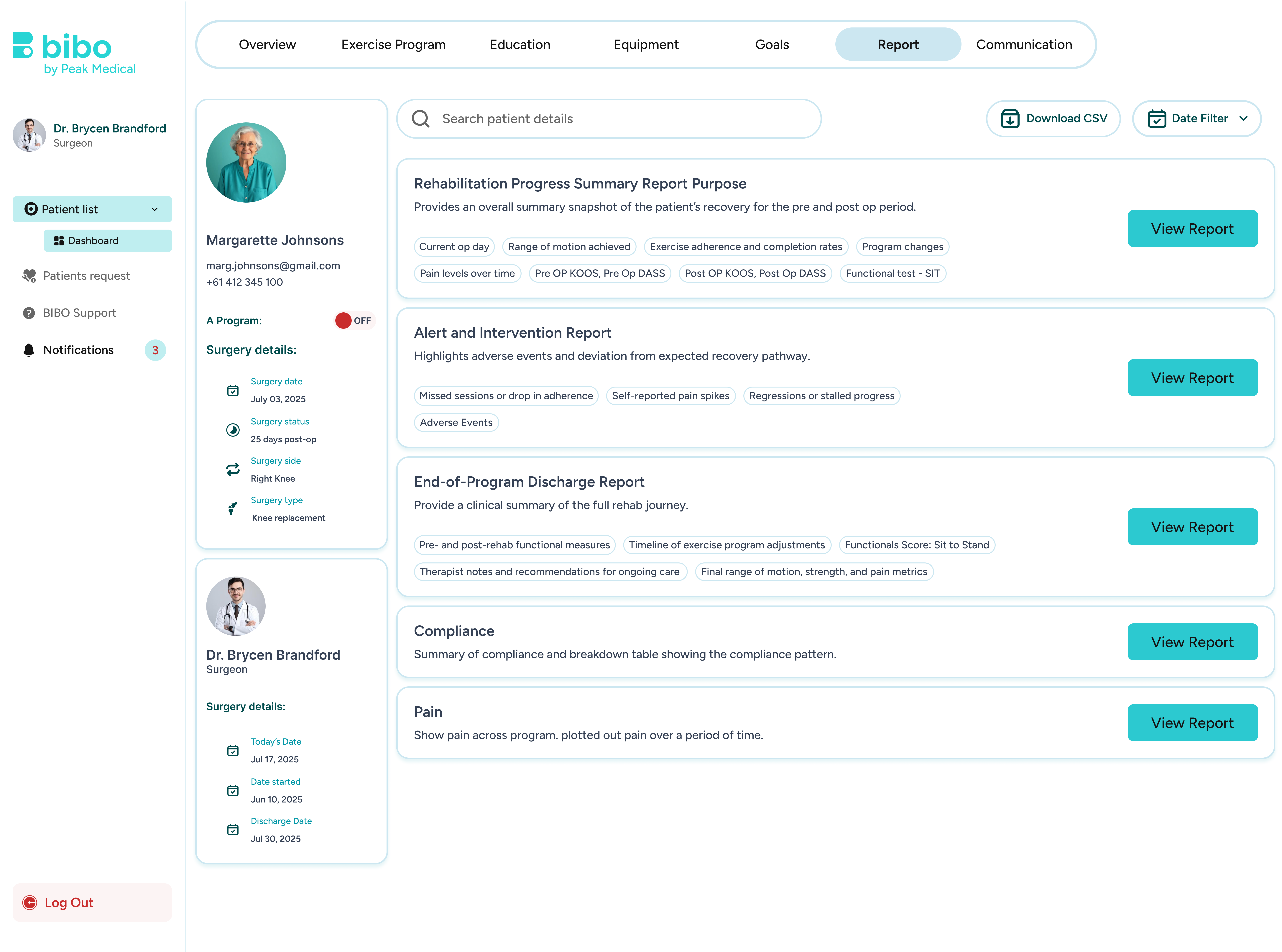Click the Dashboard grid icon
The image size is (1282, 952).
coord(59,241)
